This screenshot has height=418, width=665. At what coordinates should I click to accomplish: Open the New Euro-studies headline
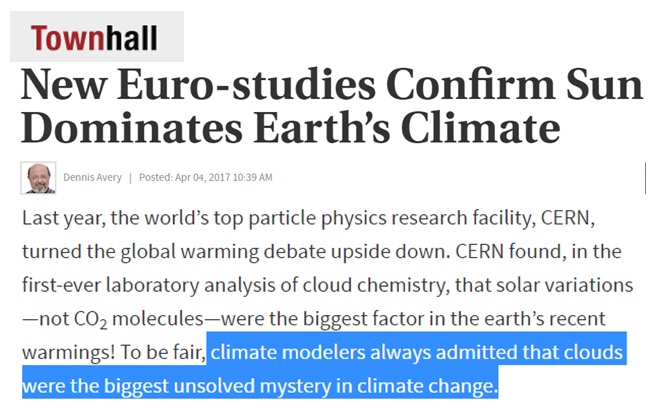[x=332, y=106]
